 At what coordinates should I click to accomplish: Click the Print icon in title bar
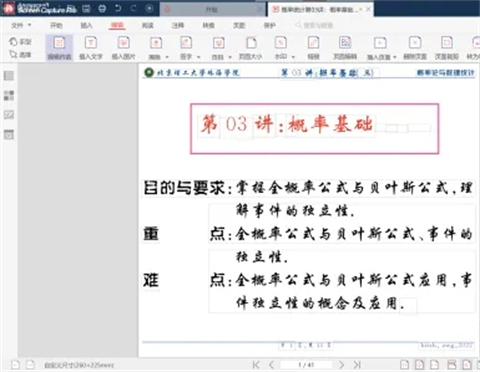pos(102,9)
